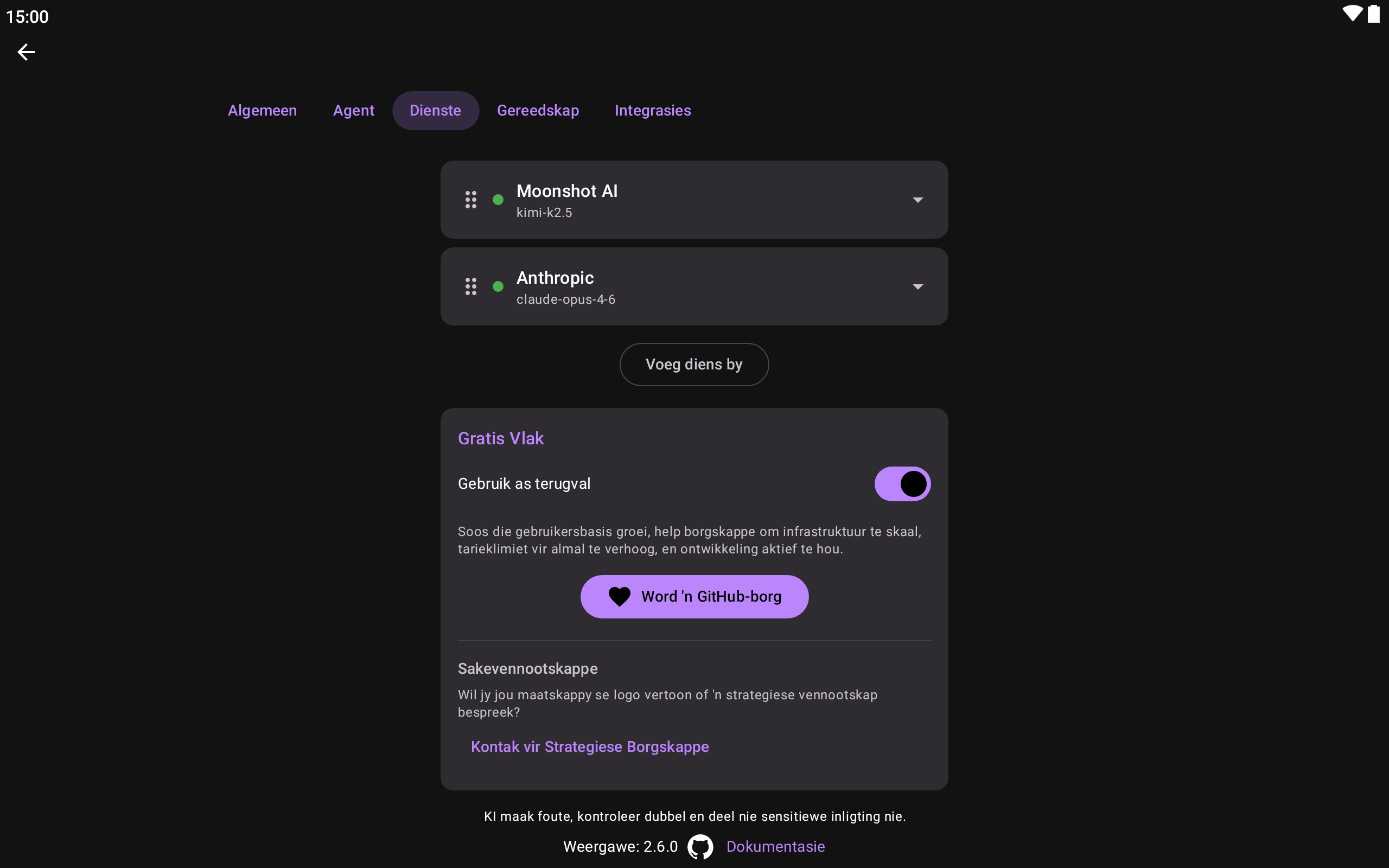
Task: Open the GitHub logo icon
Action: 700,847
